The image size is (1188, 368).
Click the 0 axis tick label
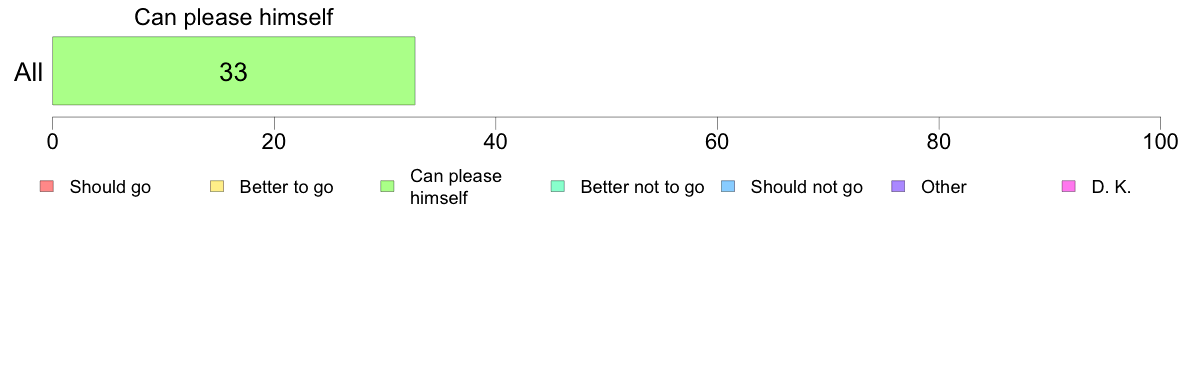point(52,142)
